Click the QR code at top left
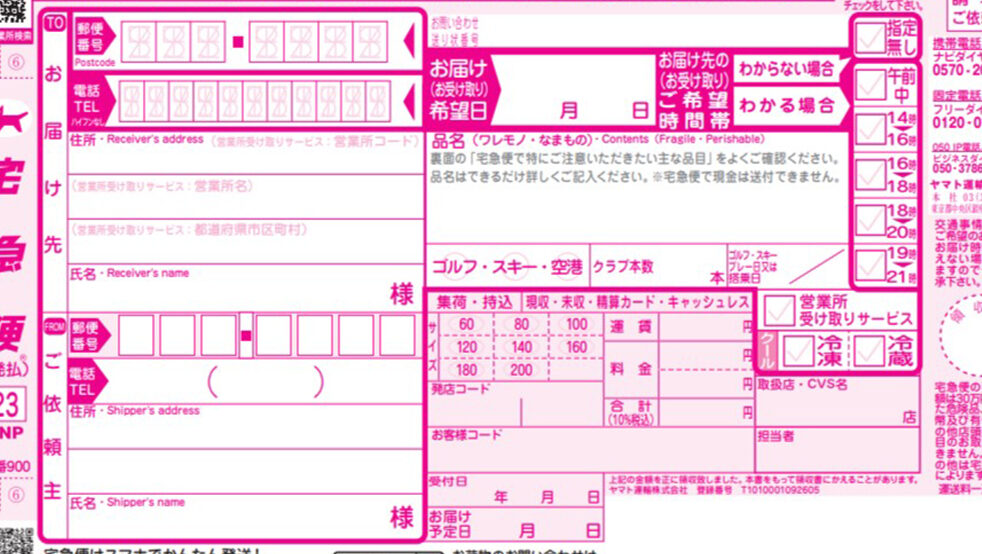The height and width of the screenshot is (554, 982). pos(14,13)
